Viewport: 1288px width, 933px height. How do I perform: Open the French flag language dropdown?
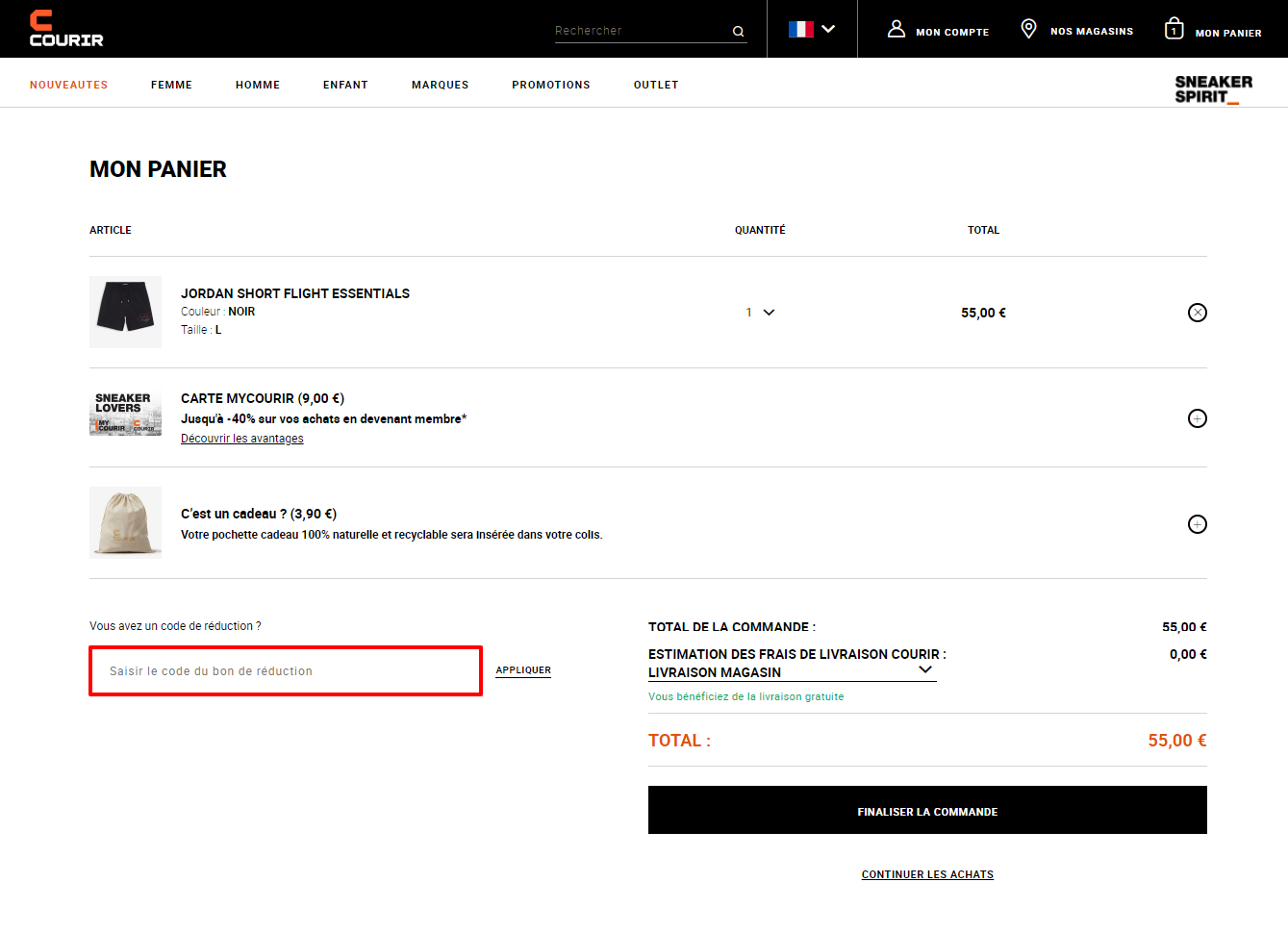[x=811, y=29]
